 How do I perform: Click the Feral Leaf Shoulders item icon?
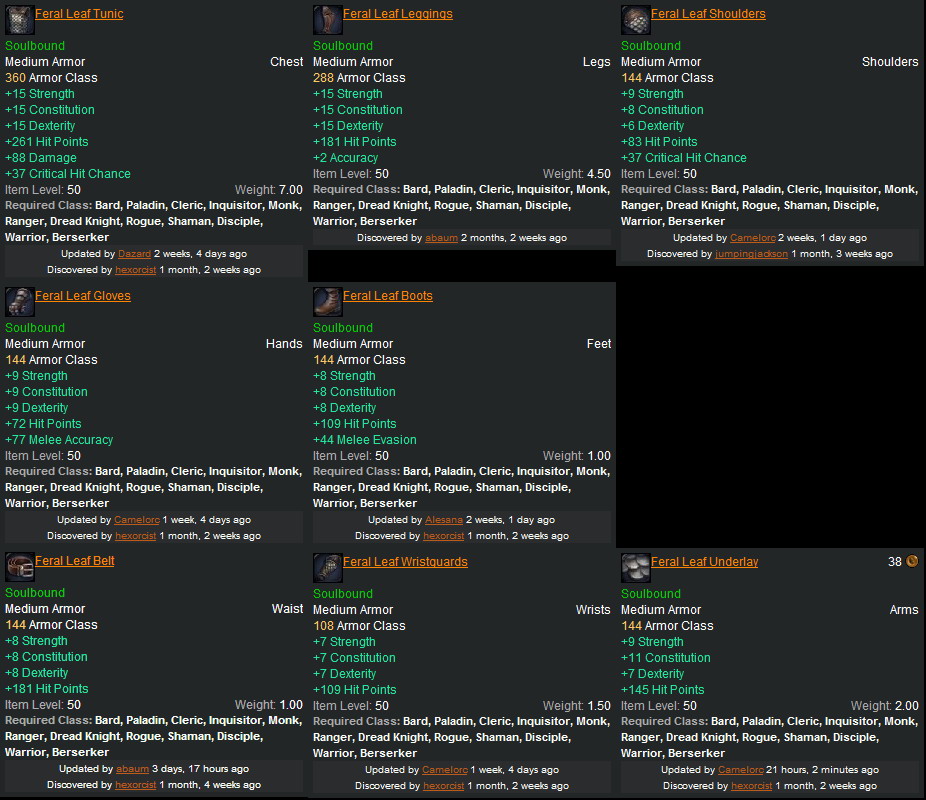[635, 19]
